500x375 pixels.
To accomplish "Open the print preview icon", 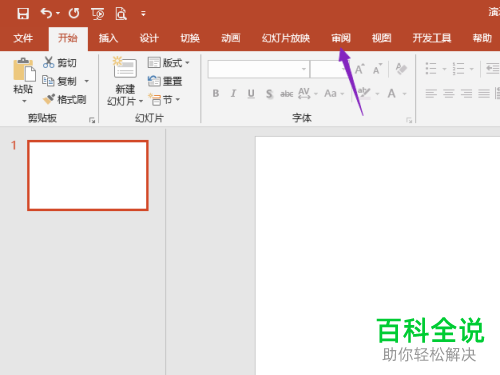I will [x=121, y=14].
